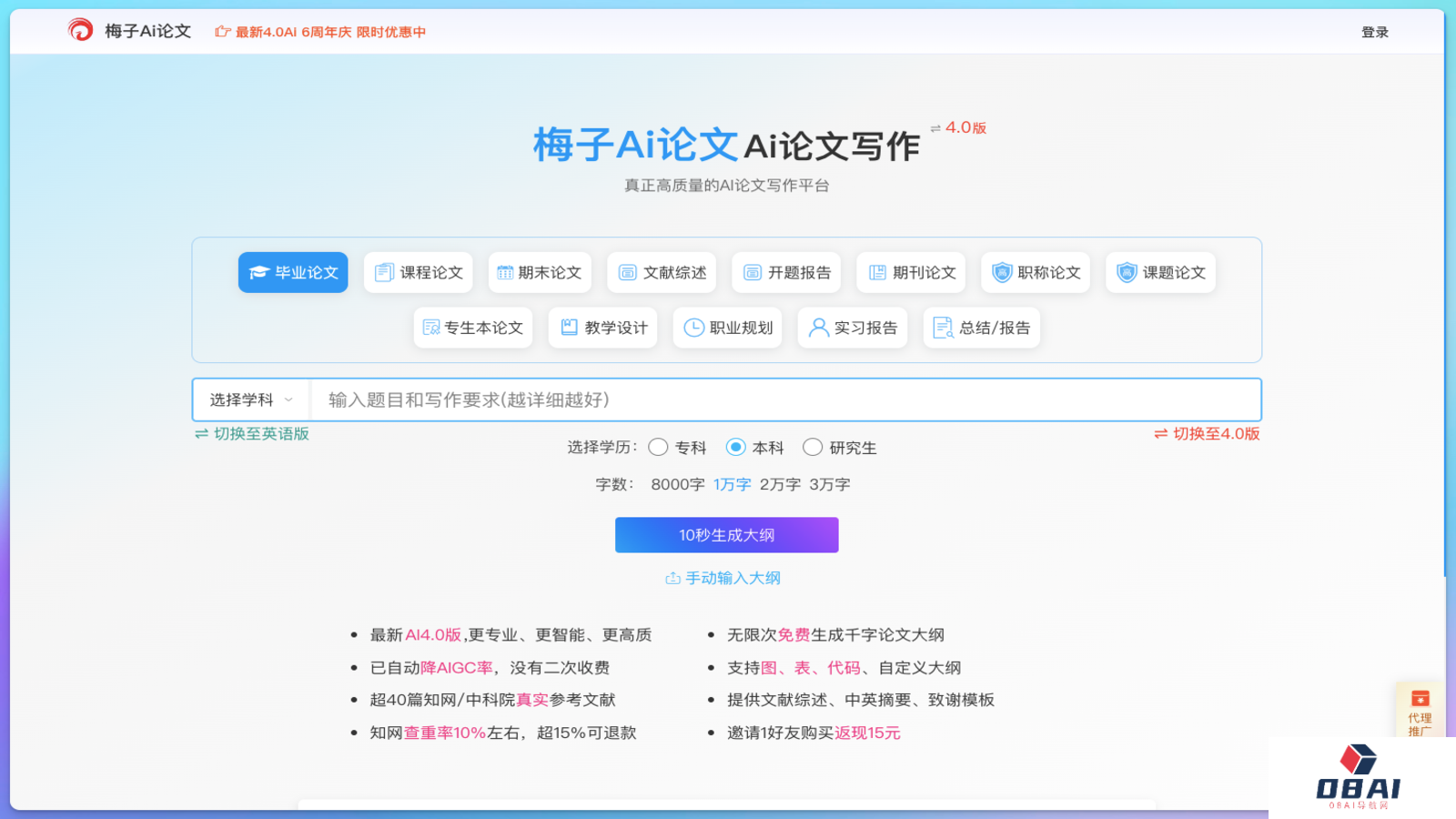
Task: Open the 期末论文 calendar icon category
Action: point(508,271)
